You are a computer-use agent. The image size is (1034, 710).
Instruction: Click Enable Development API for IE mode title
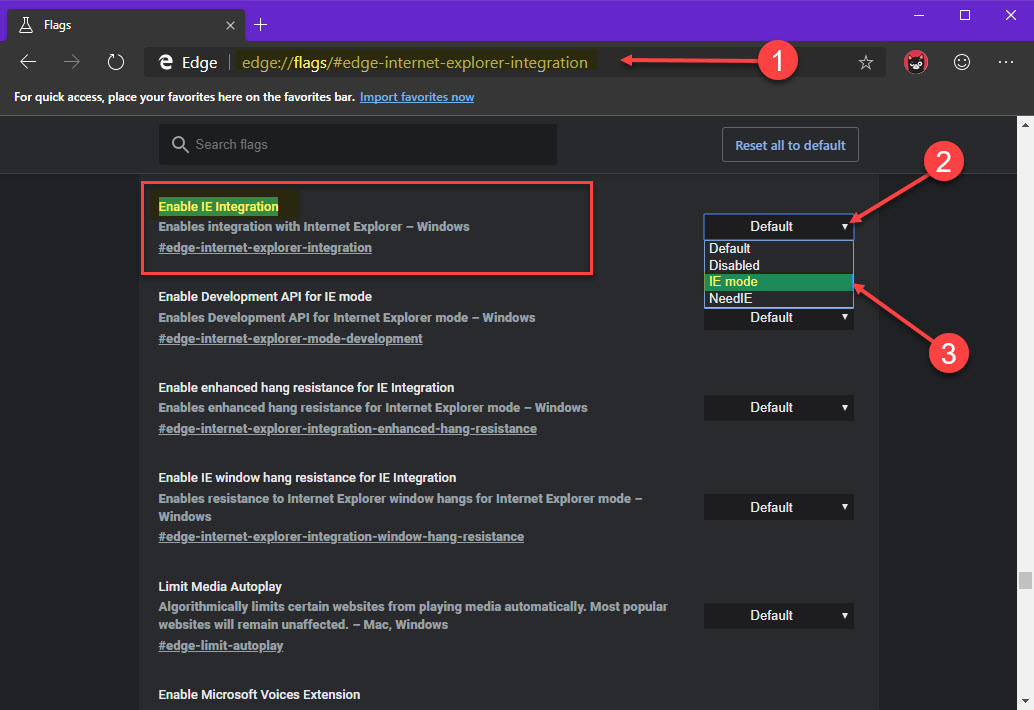click(265, 297)
